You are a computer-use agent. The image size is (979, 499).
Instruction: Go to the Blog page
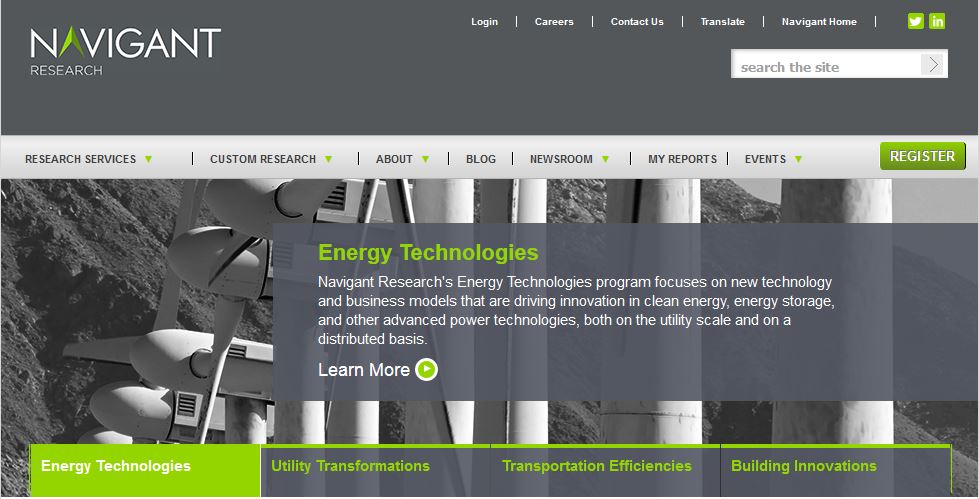481,159
